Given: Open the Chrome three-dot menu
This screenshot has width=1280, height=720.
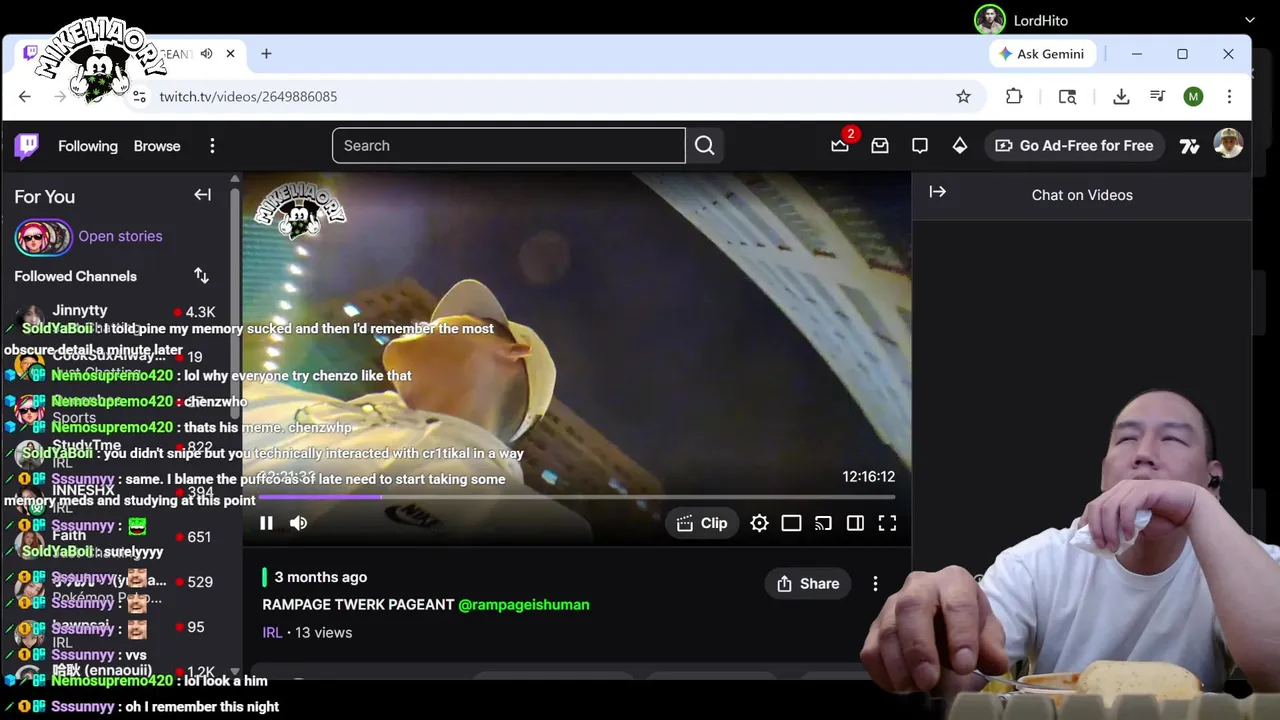Looking at the screenshot, I should [1229, 97].
